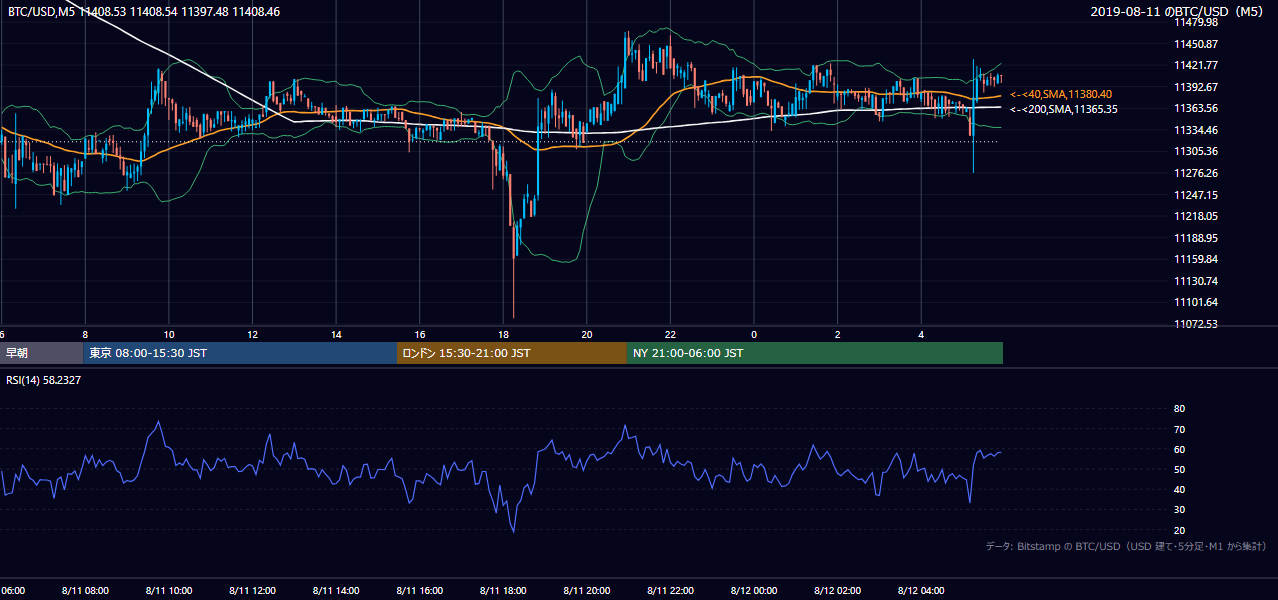Click the ロンドン 15:30-21:00 JST session bar
The image size is (1278, 600).
click(x=512, y=353)
